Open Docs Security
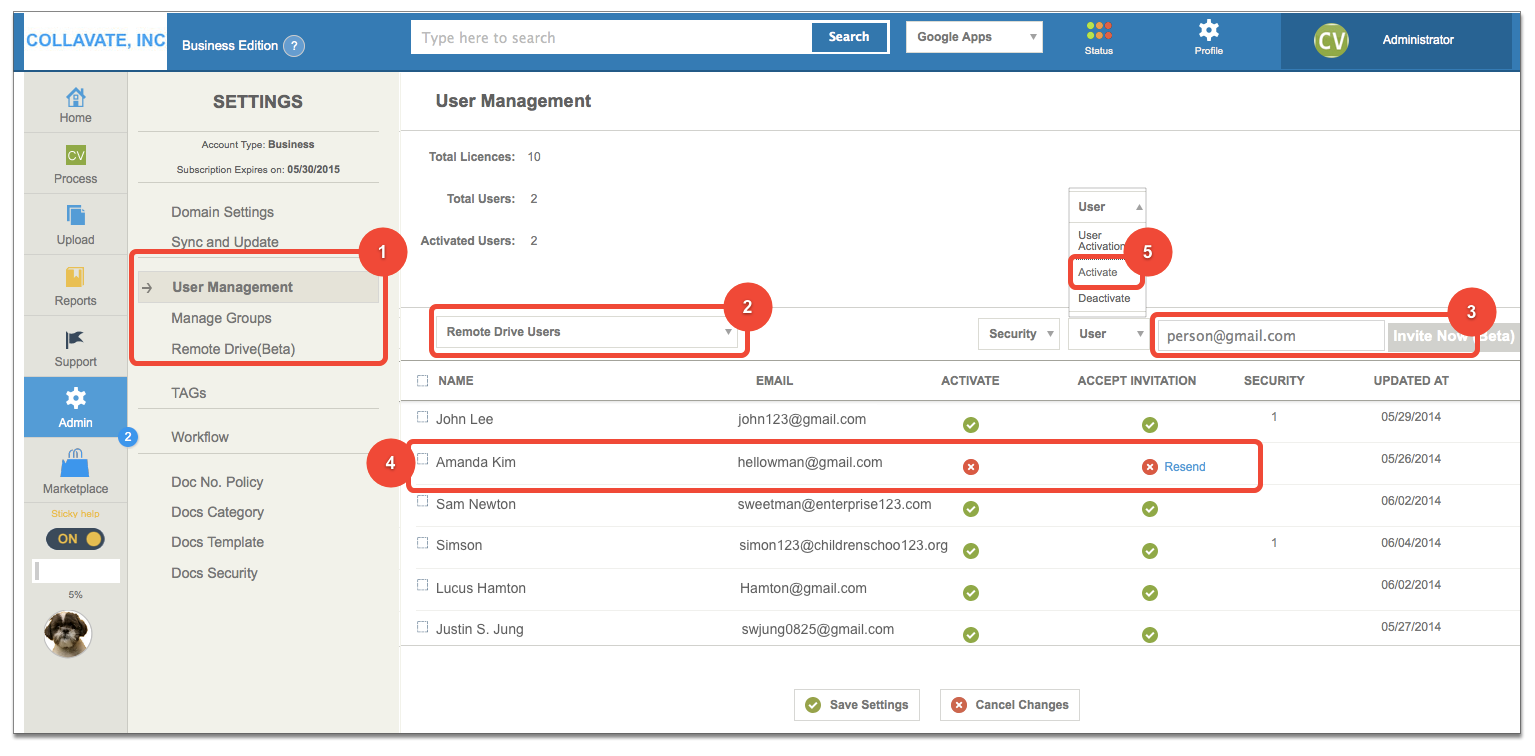This screenshot has width=1535, height=756. (214, 573)
